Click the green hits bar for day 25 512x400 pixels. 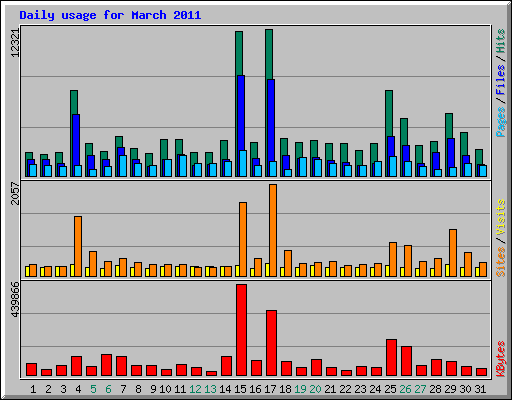point(389,113)
